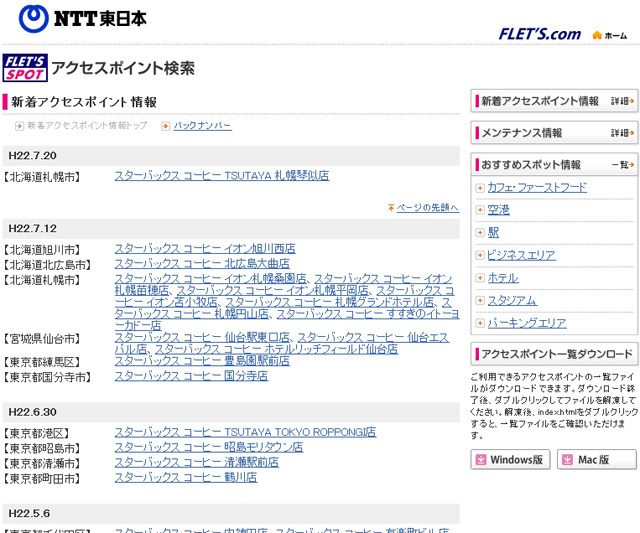
Task: Open スターバックス コーヒー 札幌グランドホテル店
Action: (x=330, y=302)
